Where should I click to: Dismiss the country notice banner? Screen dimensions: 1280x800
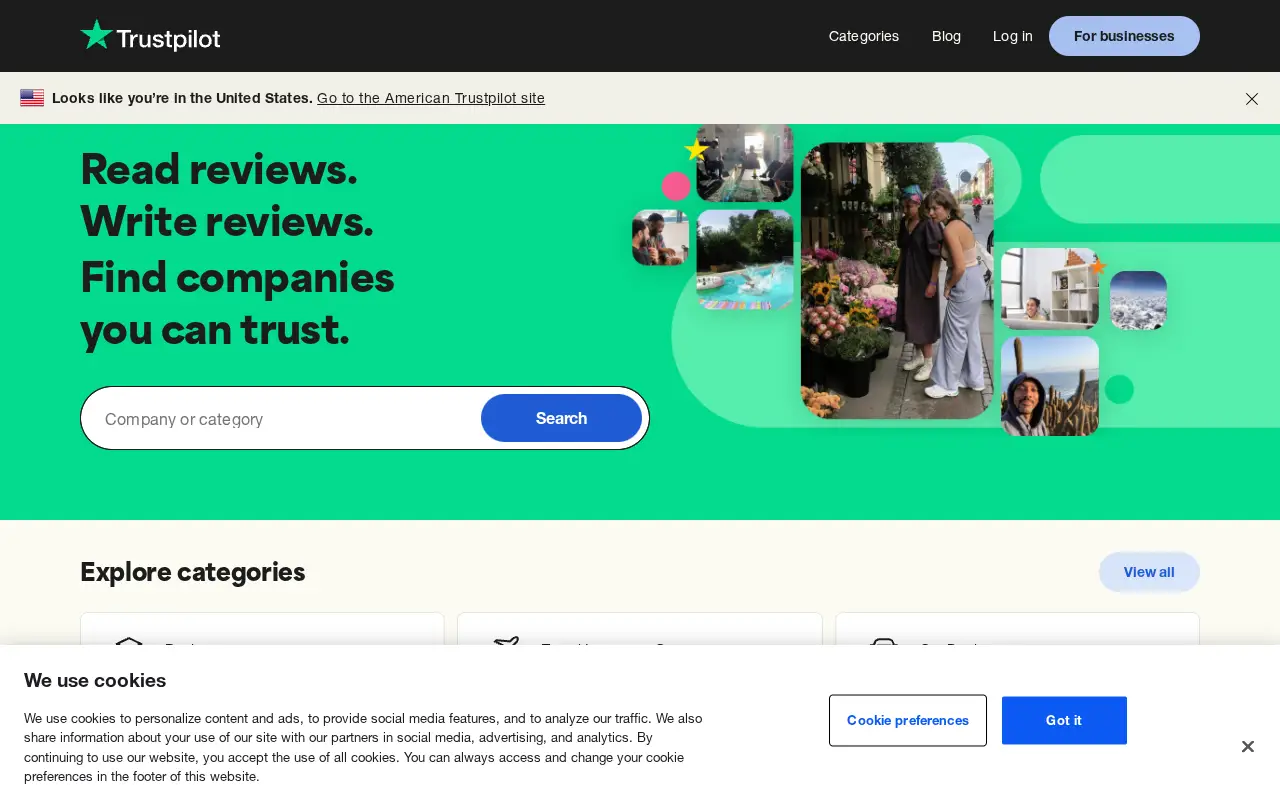tap(1252, 99)
